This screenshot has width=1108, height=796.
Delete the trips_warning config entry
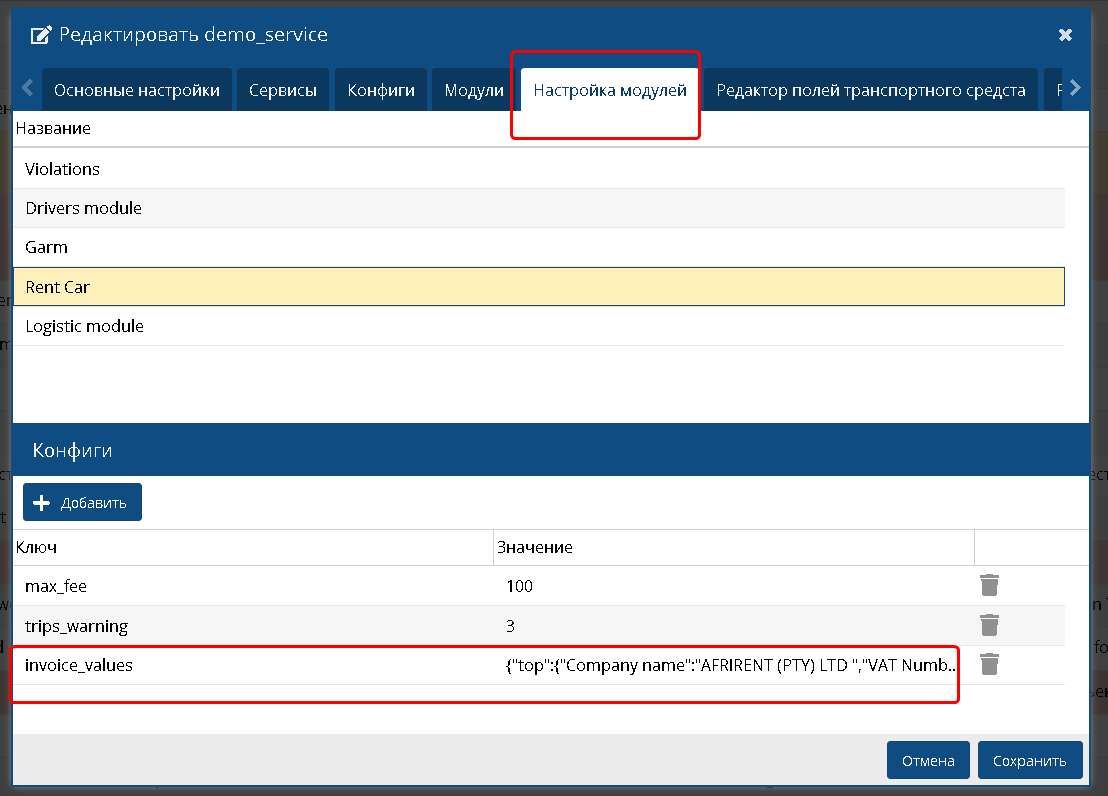tap(989, 626)
